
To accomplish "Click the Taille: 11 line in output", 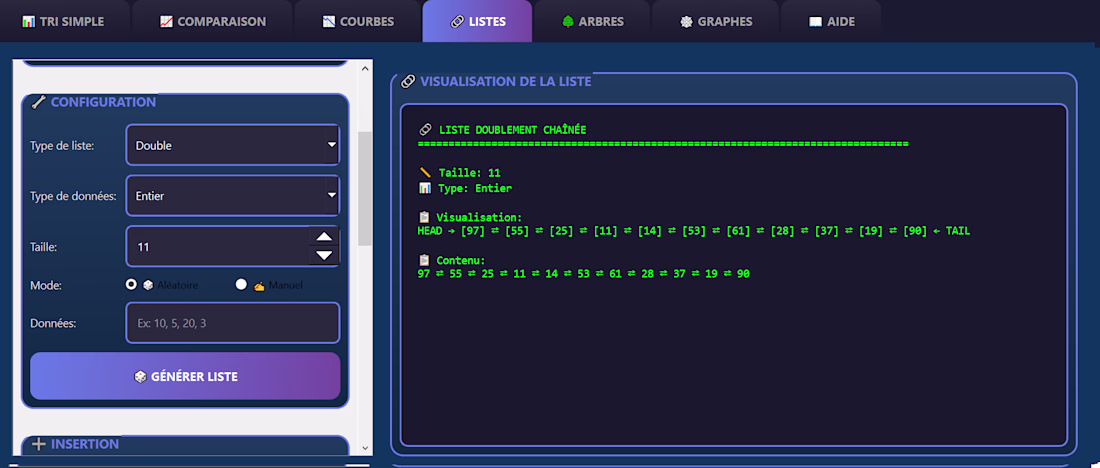I will coord(470,173).
